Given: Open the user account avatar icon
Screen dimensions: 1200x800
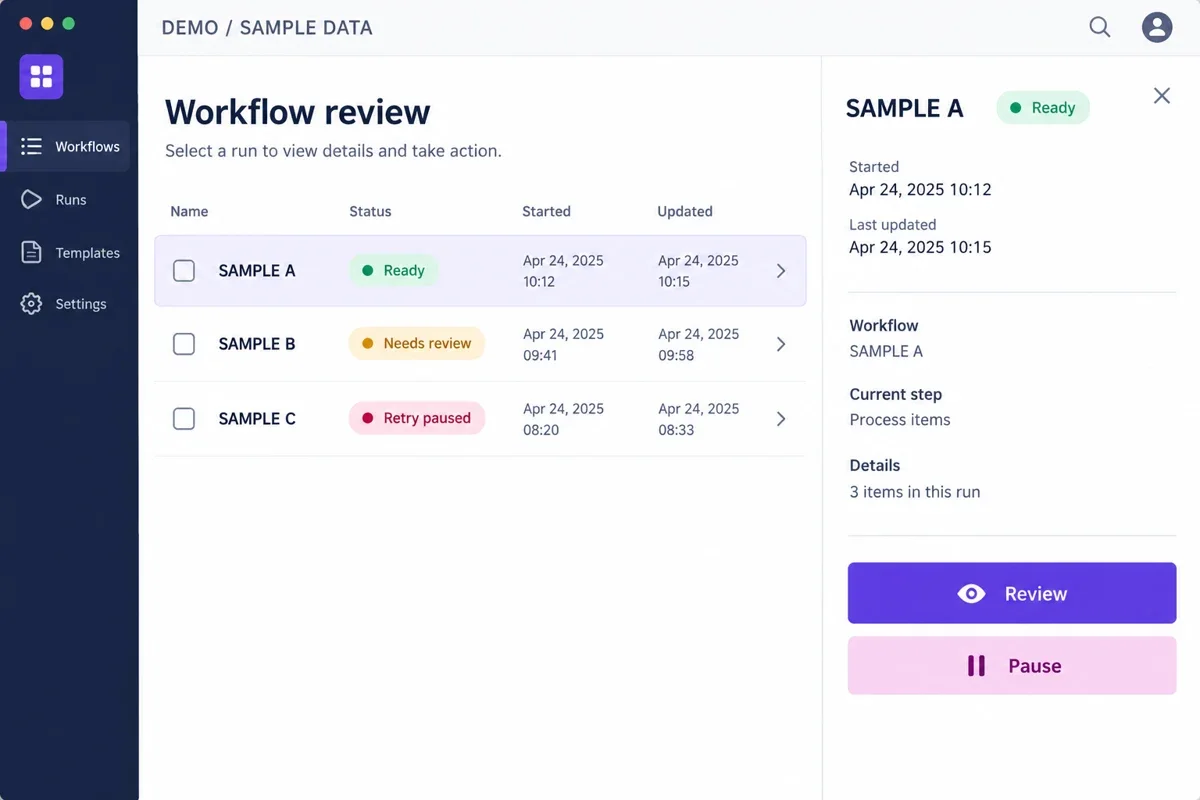Looking at the screenshot, I should (1157, 27).
